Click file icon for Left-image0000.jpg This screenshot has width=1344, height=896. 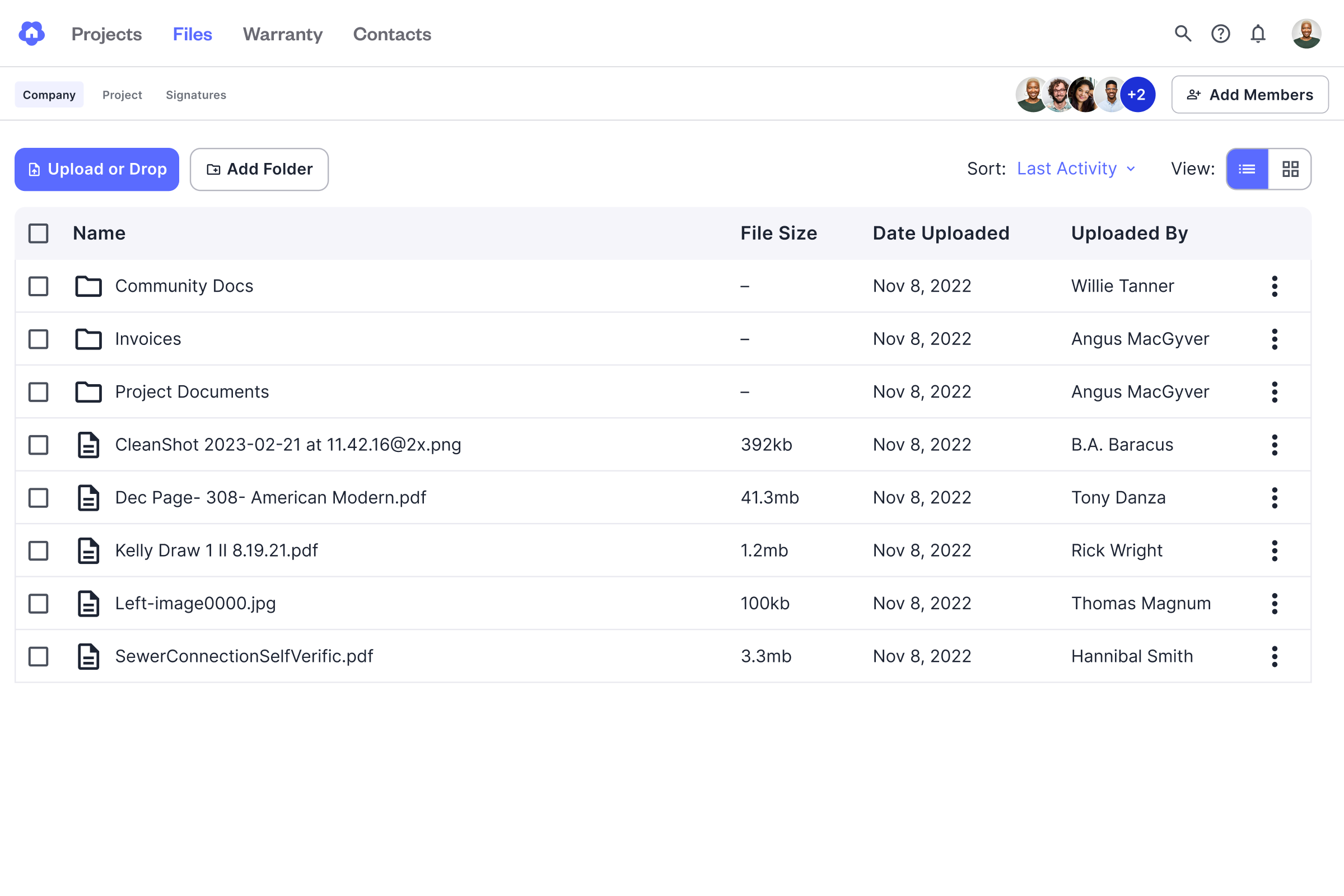click(x=88, y=604)
